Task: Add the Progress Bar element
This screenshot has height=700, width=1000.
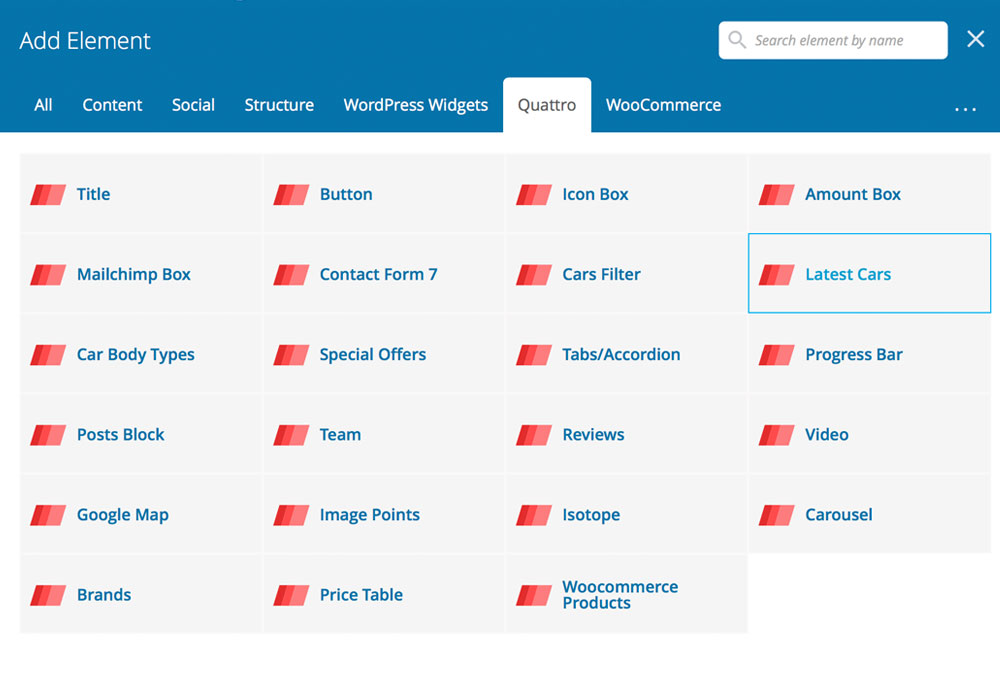Action: pyautogui.click(x=869, y=354)
